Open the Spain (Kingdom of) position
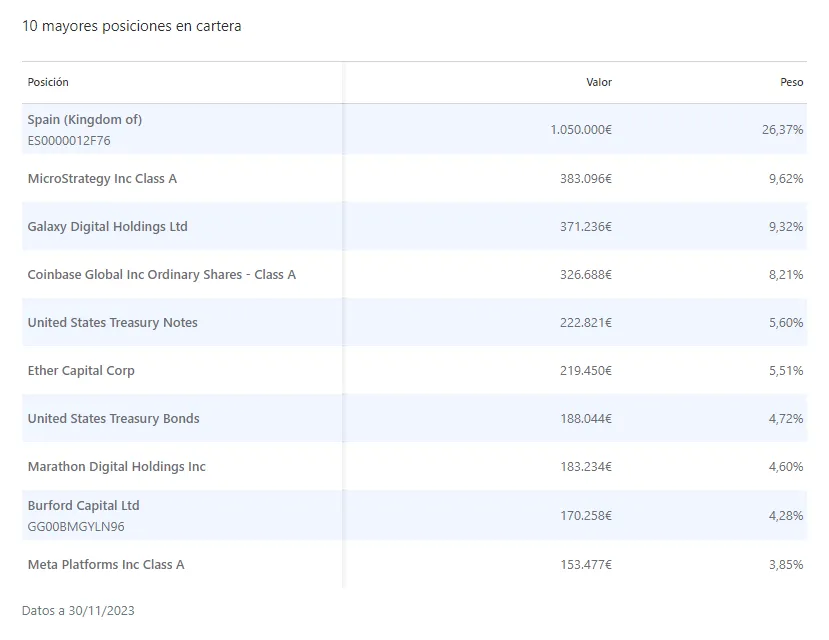The image size is (829, 640). [x=85, y=120]
